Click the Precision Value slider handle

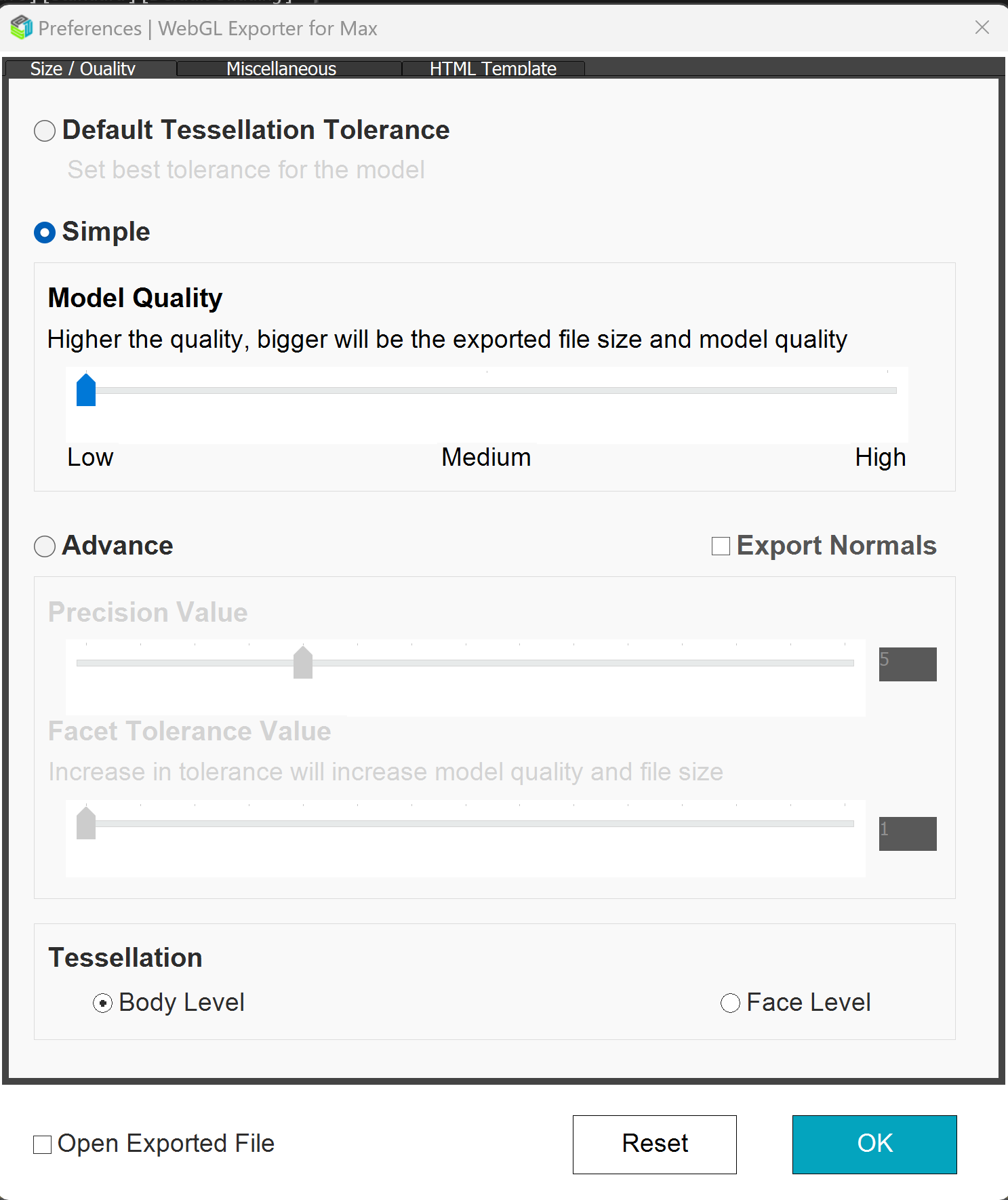pos(303,663)
